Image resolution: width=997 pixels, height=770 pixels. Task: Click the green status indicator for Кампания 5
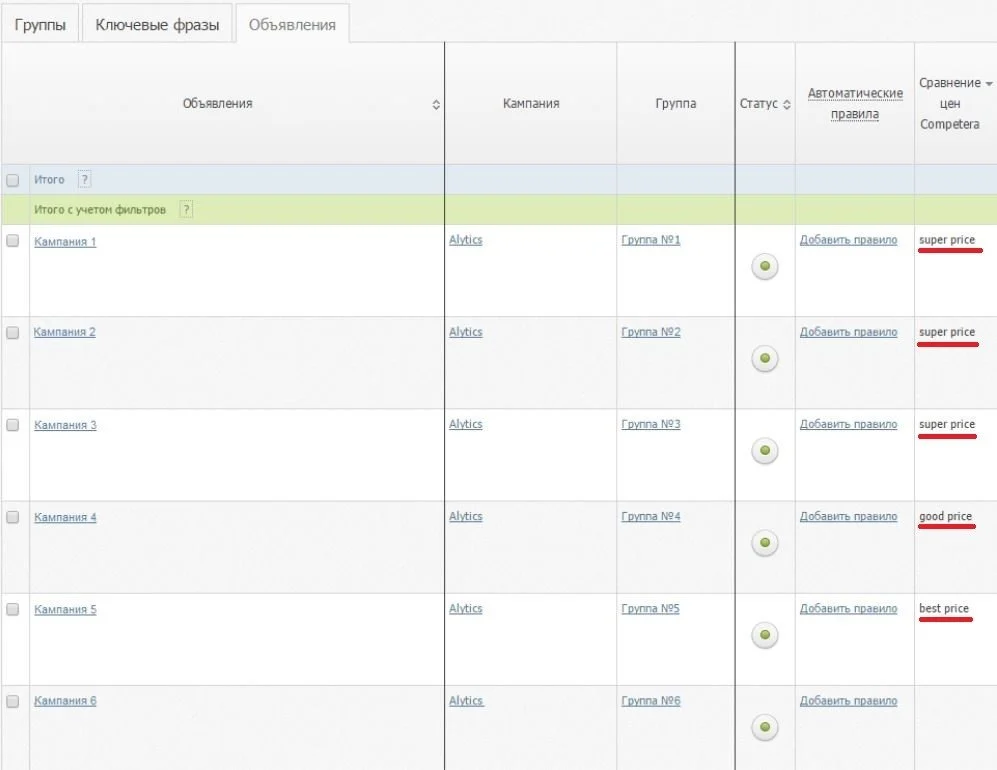point(765,635)
